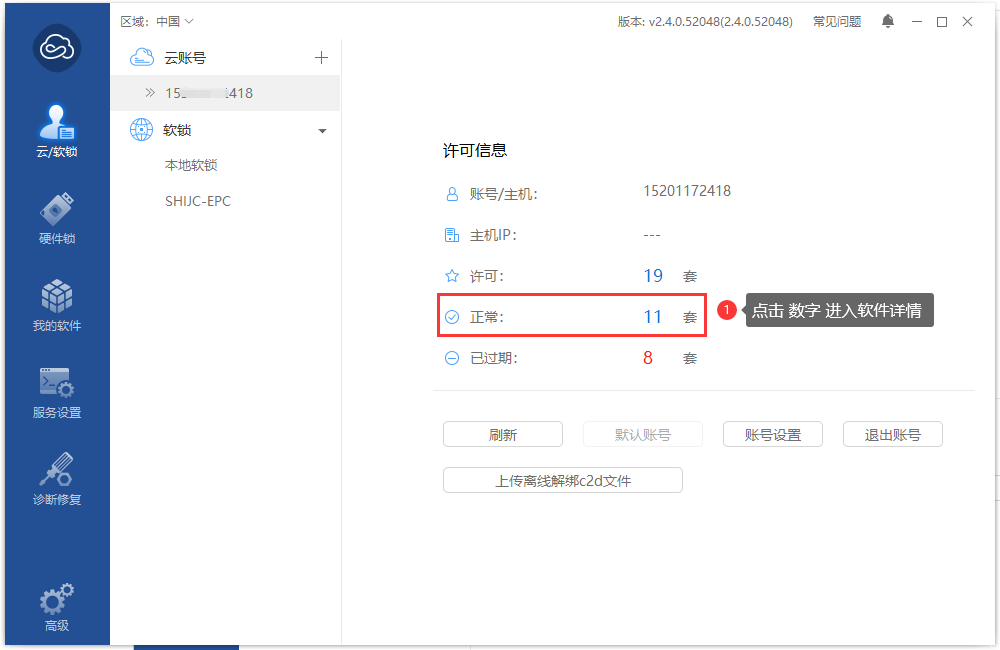1000x650 pixels.
Task: Click total licenses number 19
Action: click(653, 276)
